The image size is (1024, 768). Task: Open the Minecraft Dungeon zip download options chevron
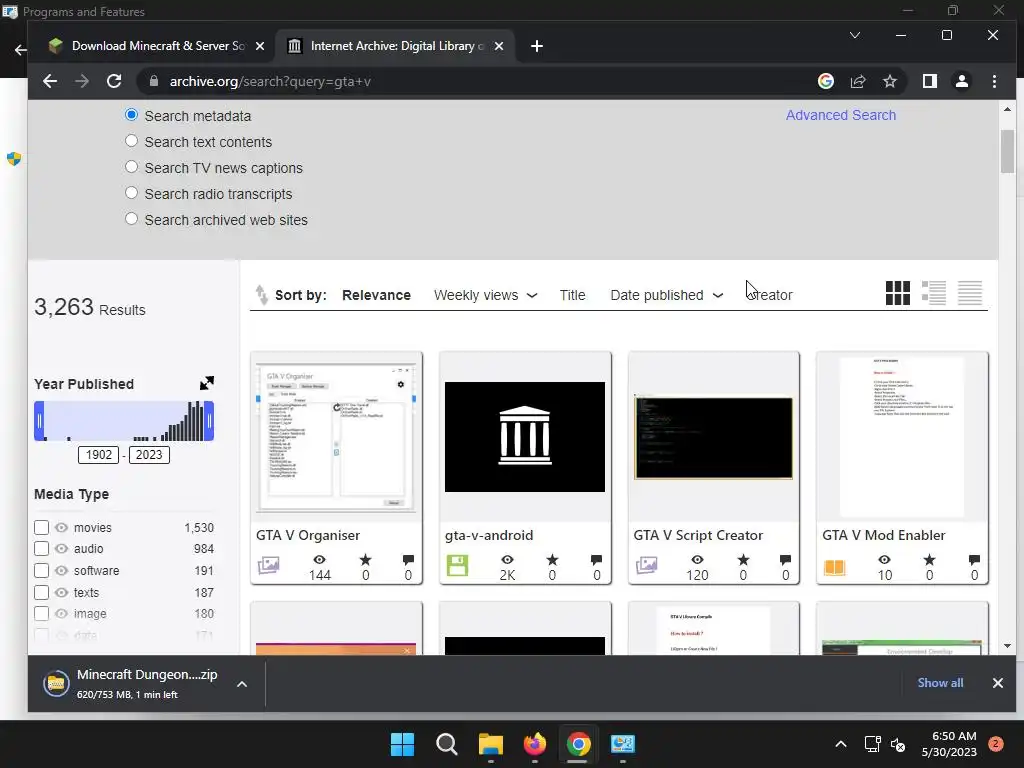242,684
